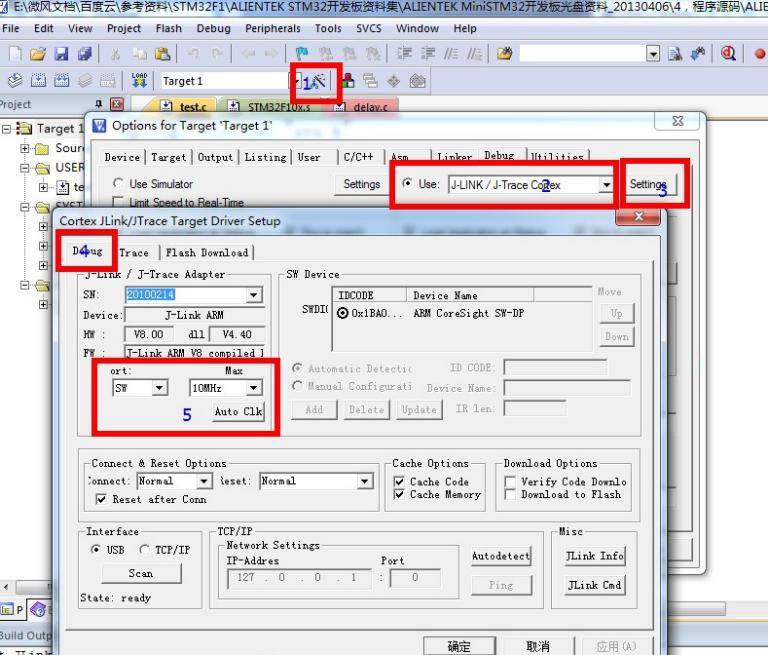
Task: Enable the Verify Code Download checkbox
Action: pyautogui.click(x=510, y=482)
